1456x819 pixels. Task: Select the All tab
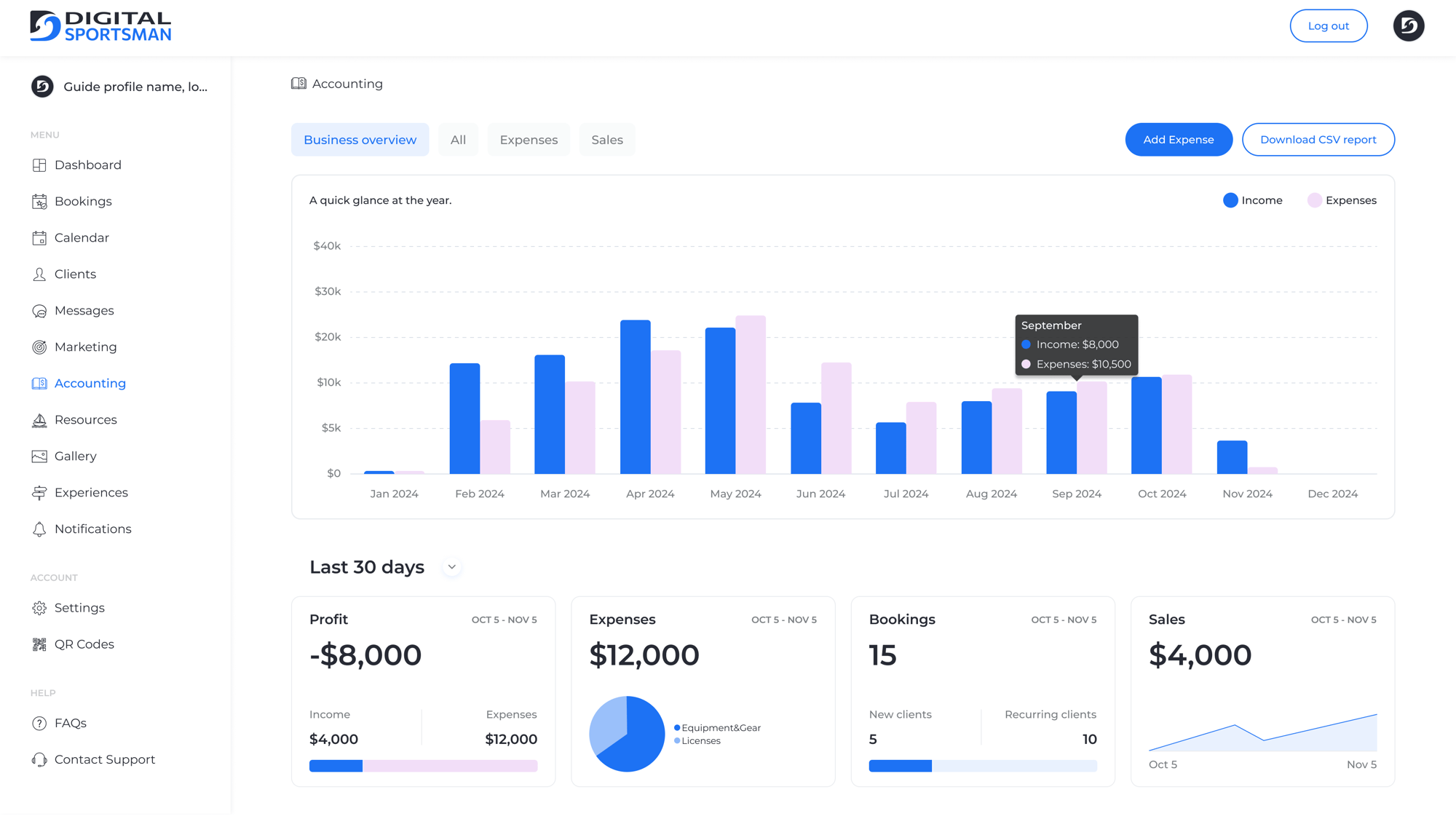tap(458, 140)
